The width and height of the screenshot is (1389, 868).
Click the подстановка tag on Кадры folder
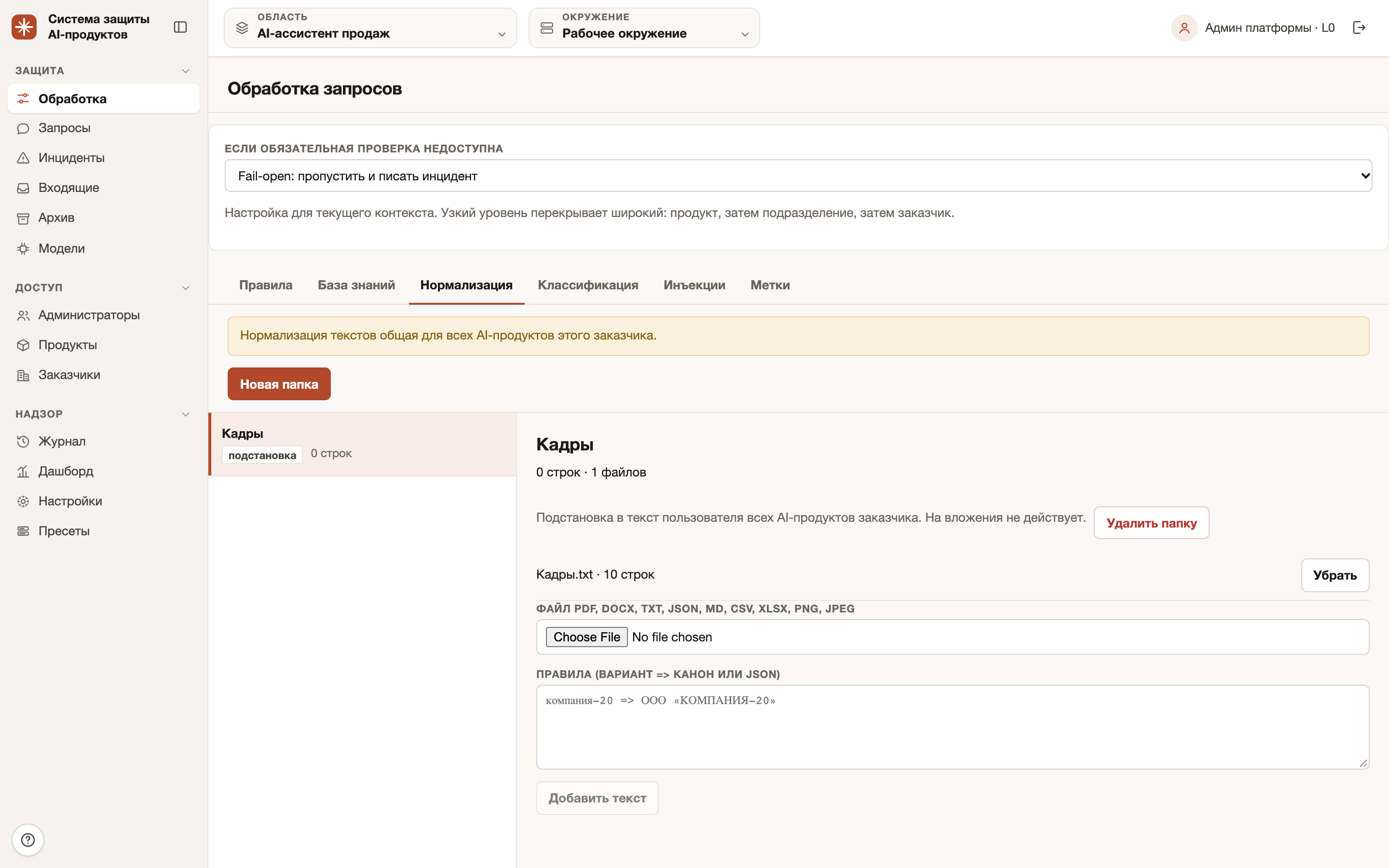(x=262, y=455)
